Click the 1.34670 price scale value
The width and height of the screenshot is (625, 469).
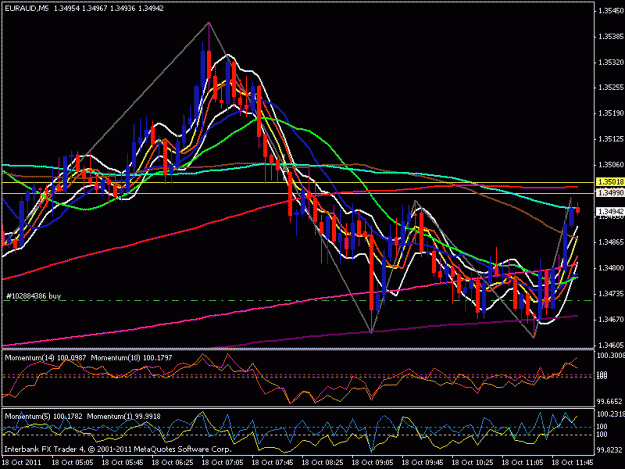point(611,320)
